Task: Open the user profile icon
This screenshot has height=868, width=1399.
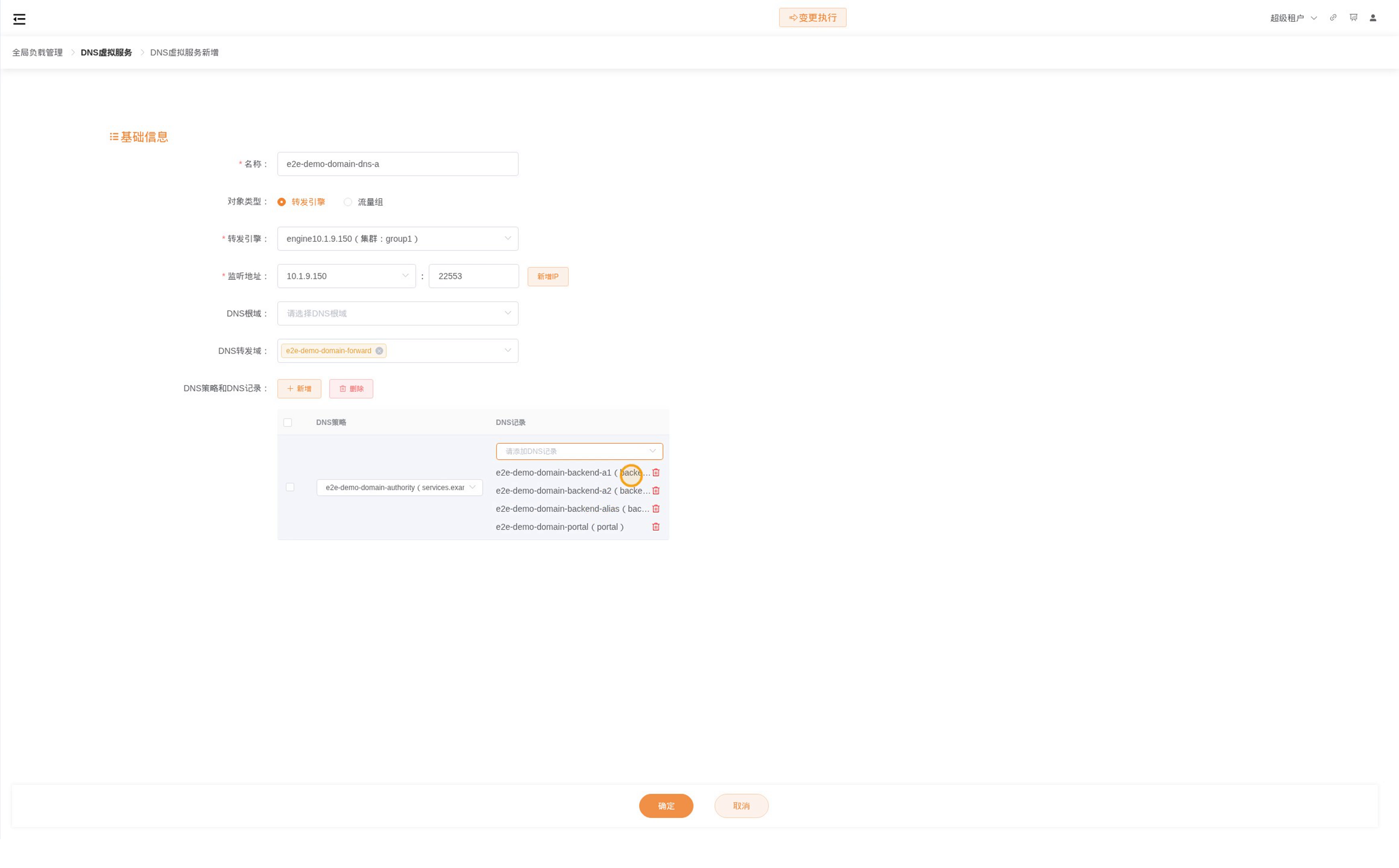Action: click(1373, 18)
